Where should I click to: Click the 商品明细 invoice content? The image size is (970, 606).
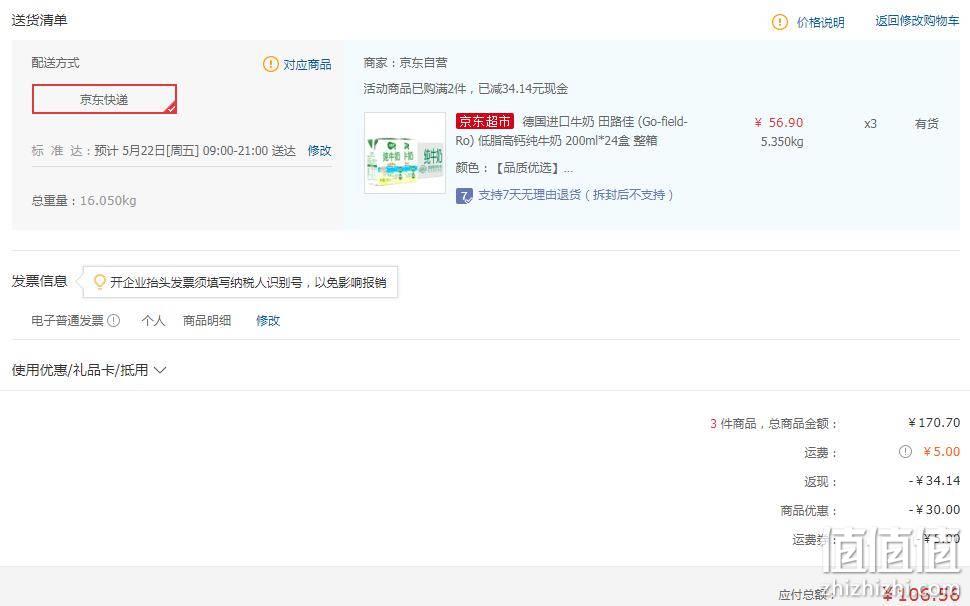(207, 320)
